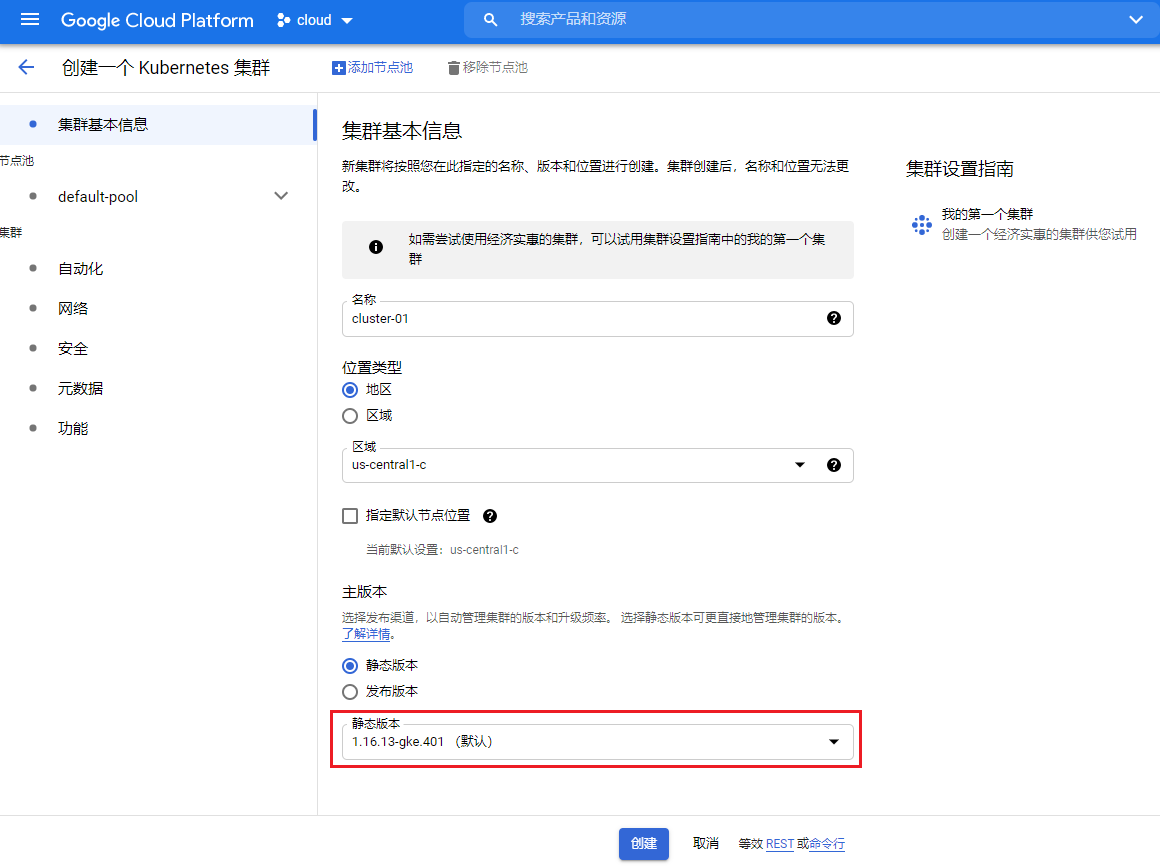
Task: Expand the default-pool node pool
Action: (x=281, y=196)
